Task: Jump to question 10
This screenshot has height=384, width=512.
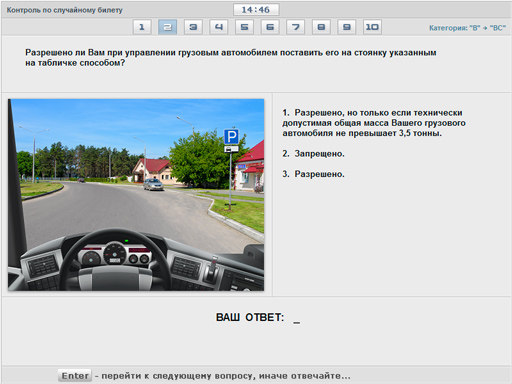Action: (372, 27)
